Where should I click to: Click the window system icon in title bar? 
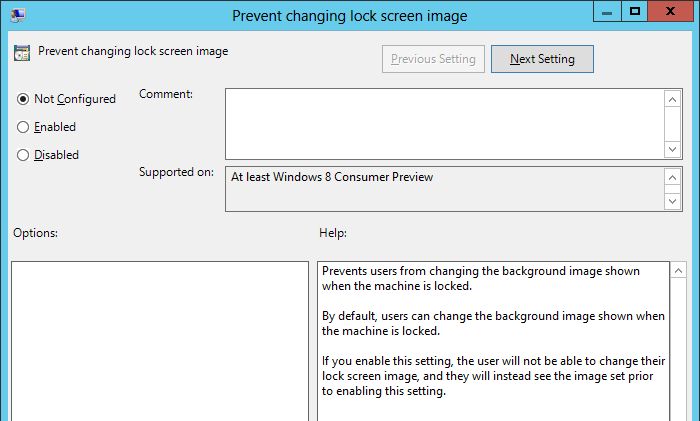pyautogui.click(x=18, y=15)
